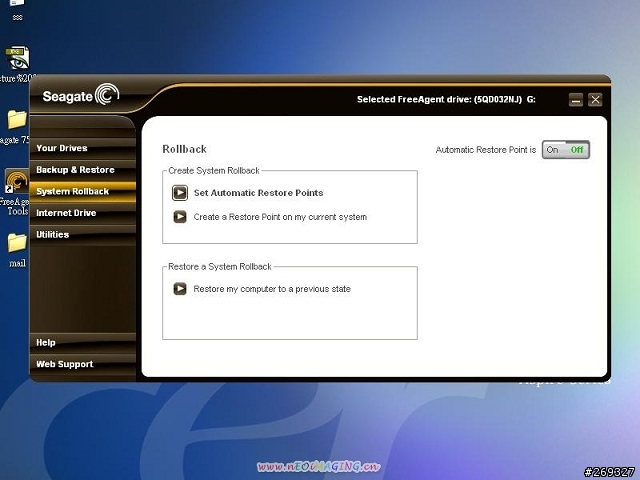Click arrow icon beside Restore my computer
This screenshot has height=480, width=640.
[x=180, y=289]
